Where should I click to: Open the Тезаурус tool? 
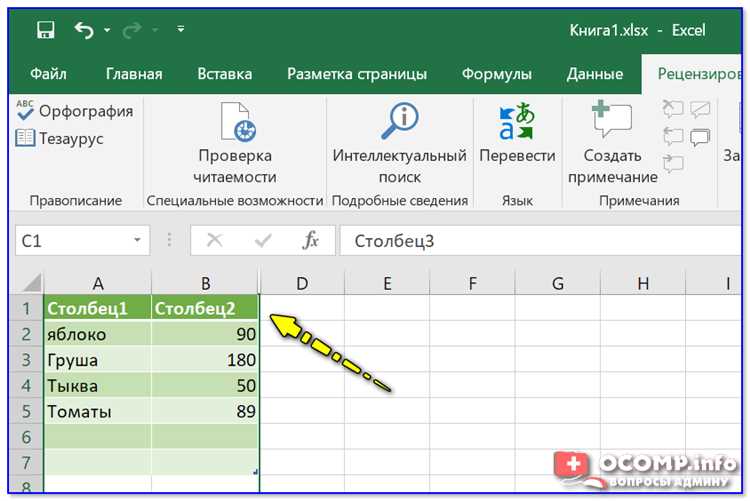coord(60,138)
